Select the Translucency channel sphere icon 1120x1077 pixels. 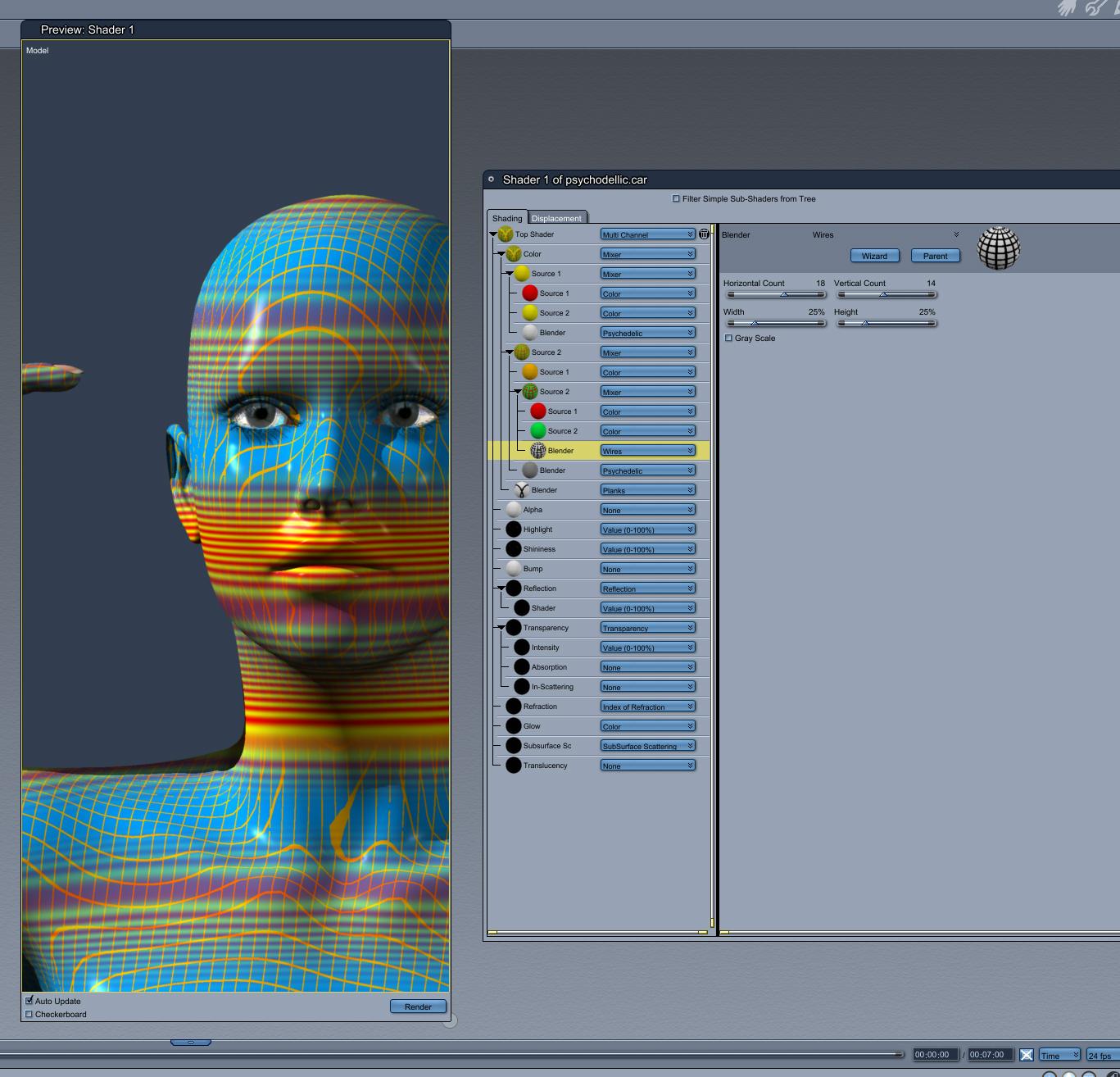pos(514,766)
